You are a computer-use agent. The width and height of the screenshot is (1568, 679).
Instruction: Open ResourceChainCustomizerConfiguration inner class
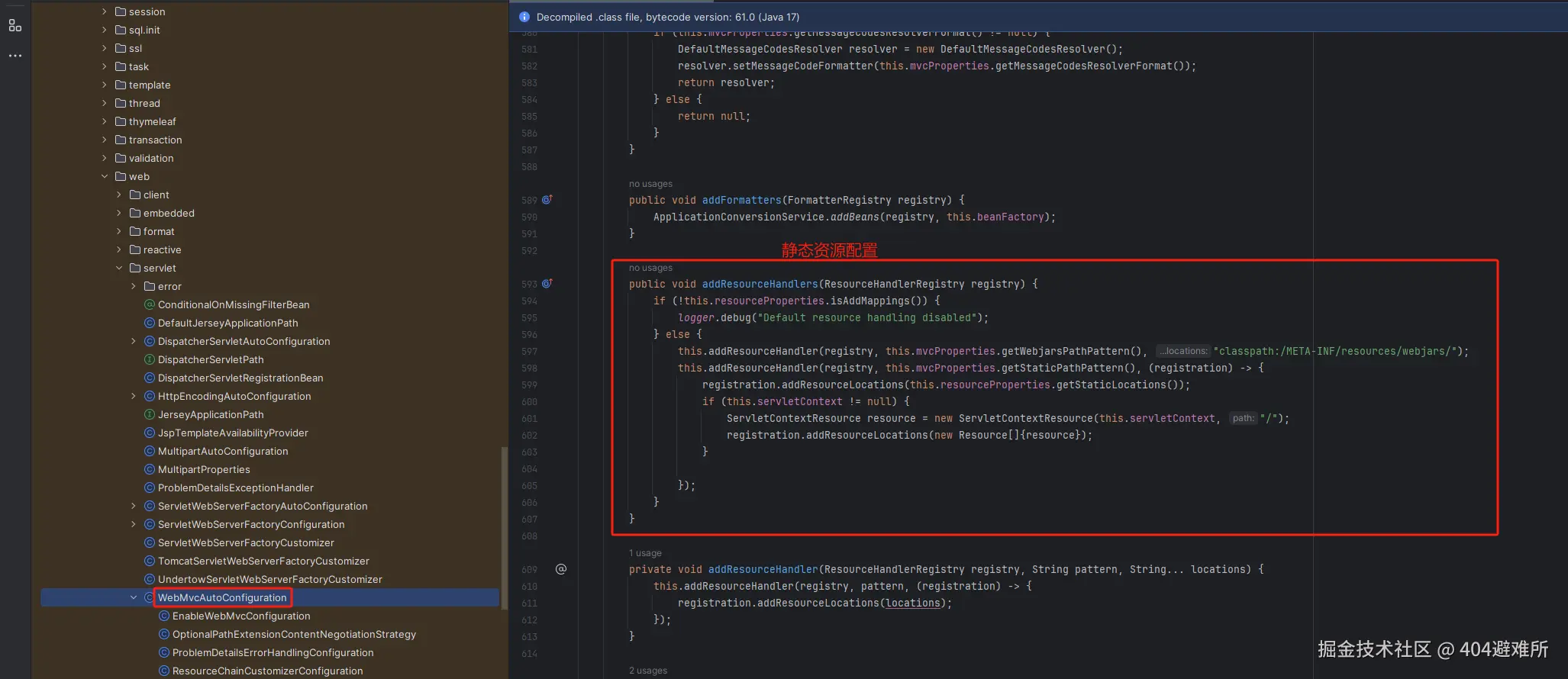click(267, 671)
